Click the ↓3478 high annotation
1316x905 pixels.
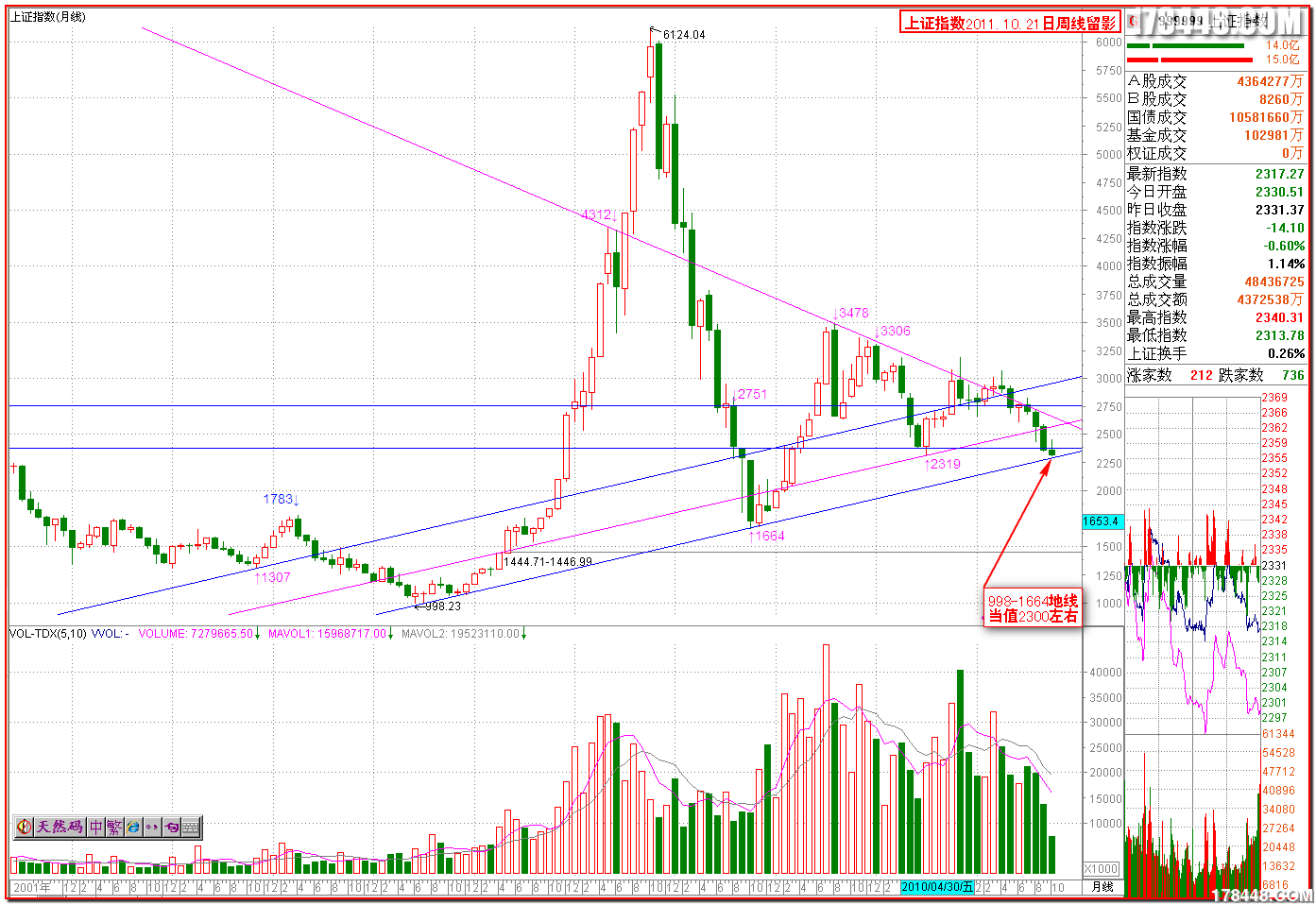point(850,313)
